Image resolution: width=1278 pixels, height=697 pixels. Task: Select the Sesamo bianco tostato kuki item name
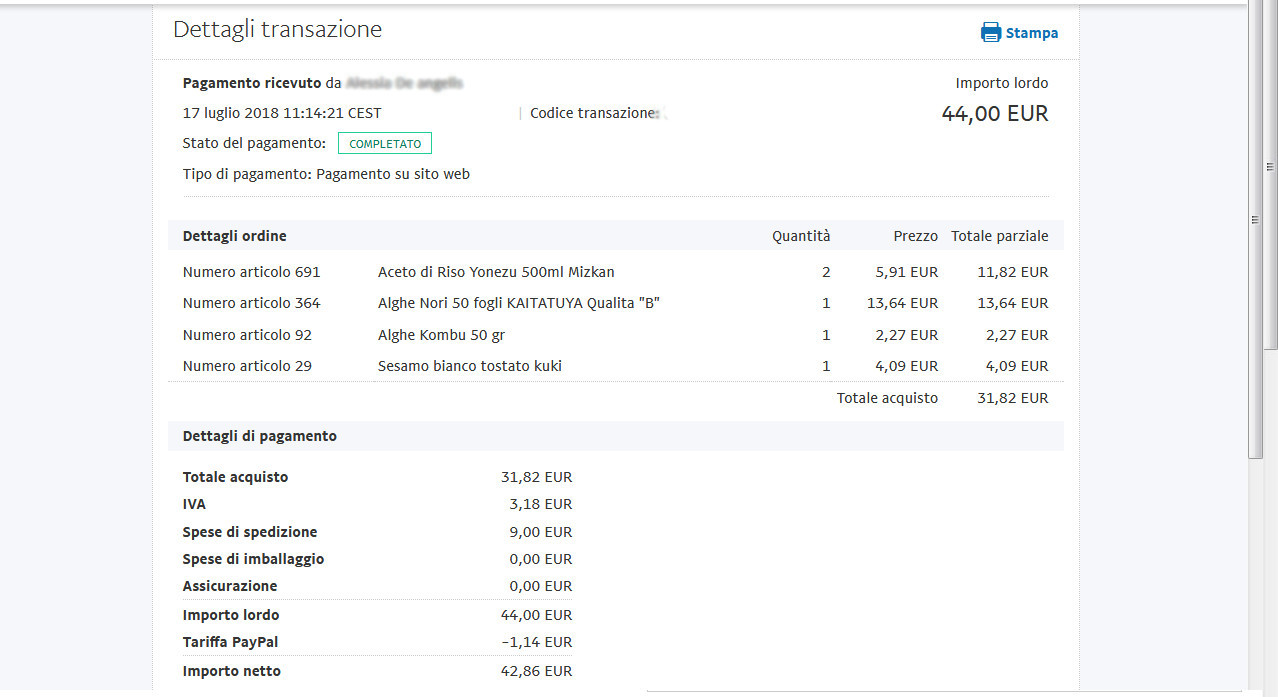point(469,366)
